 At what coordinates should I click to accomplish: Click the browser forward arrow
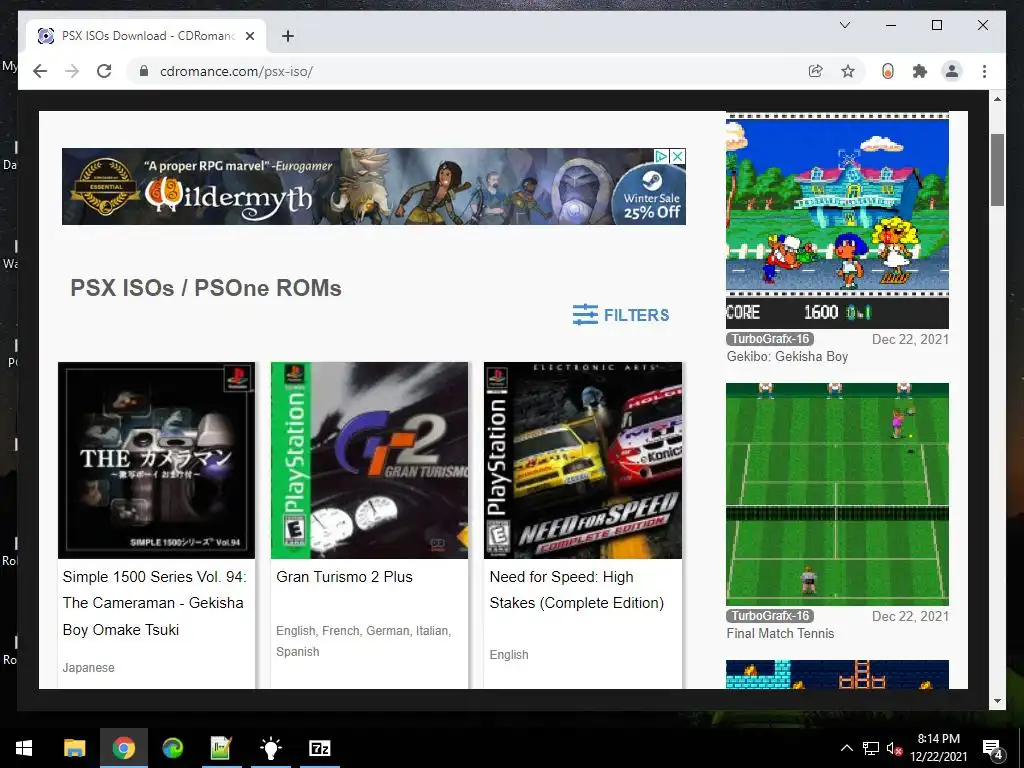tap(72, 71)
